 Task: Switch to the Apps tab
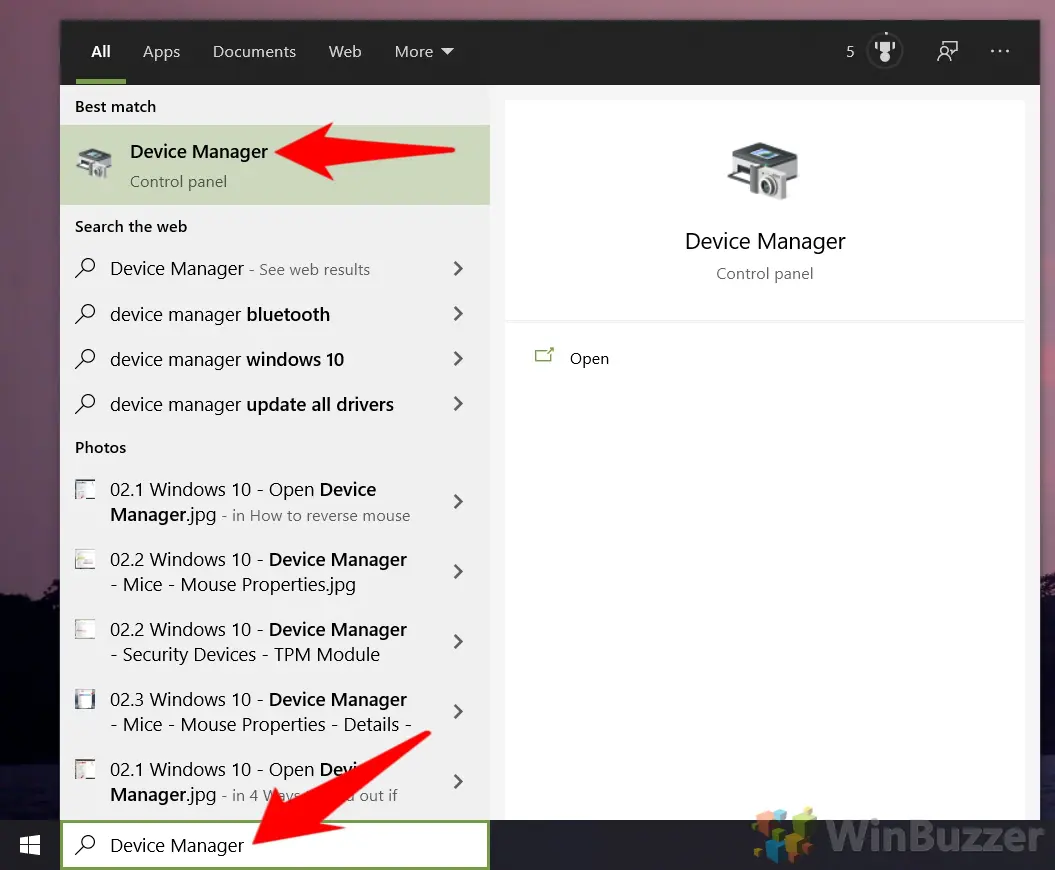coord(161,52)
